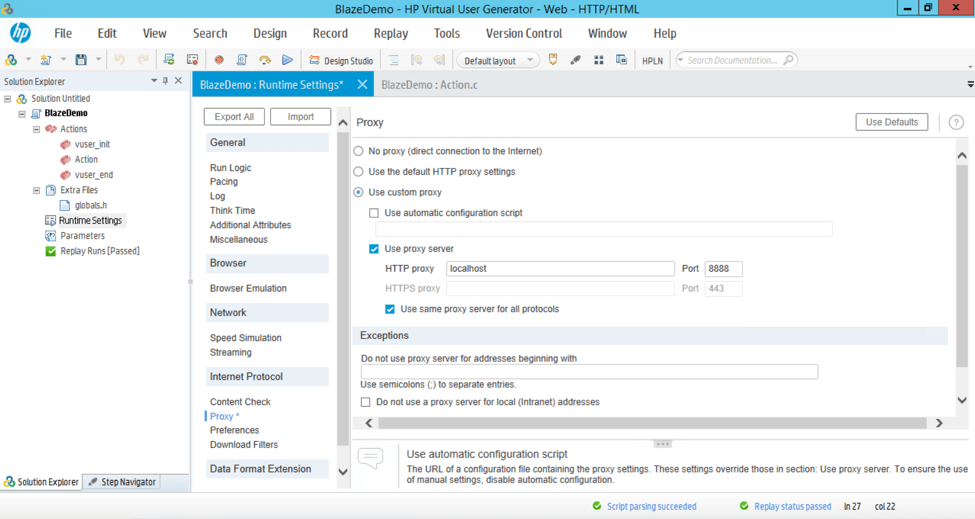
Task: Switch to Step Navigator tab
Action: click(x=122, y=482)
